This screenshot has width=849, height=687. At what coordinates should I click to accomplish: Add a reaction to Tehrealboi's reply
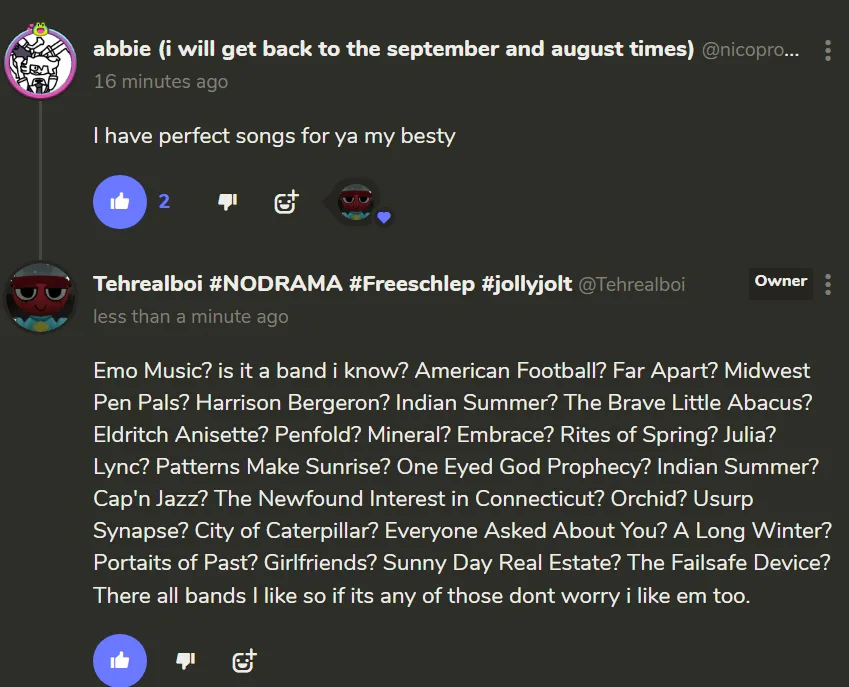click(244, 660)
